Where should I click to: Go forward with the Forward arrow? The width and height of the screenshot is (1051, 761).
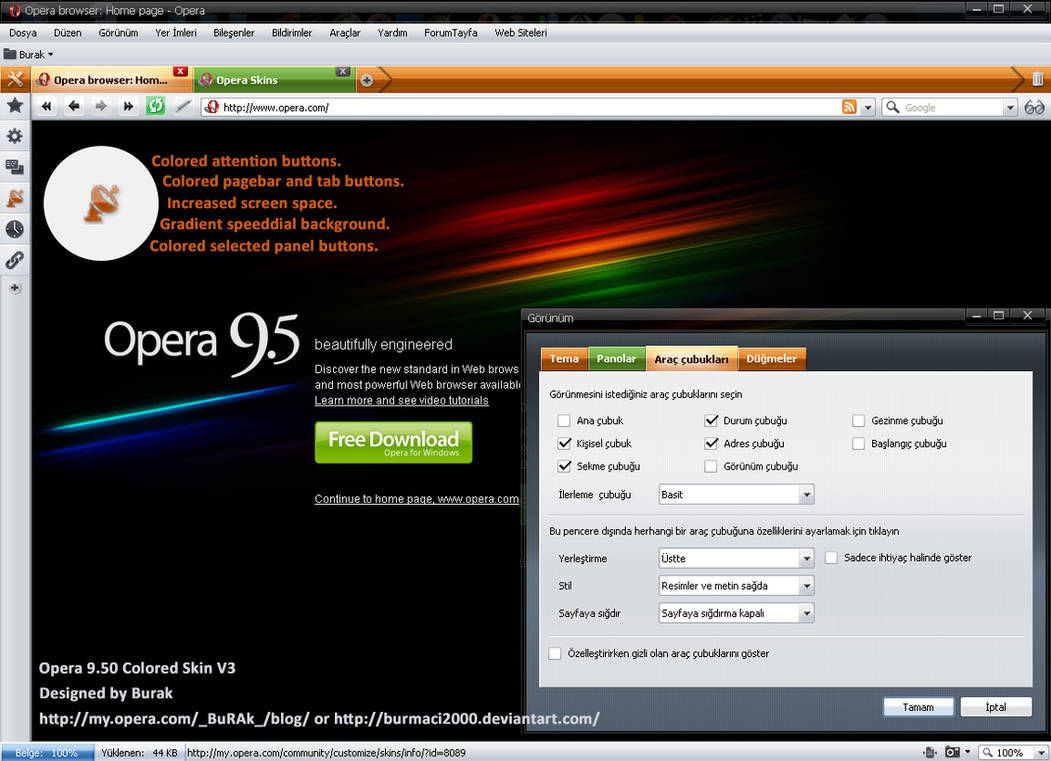coord(101,106)
